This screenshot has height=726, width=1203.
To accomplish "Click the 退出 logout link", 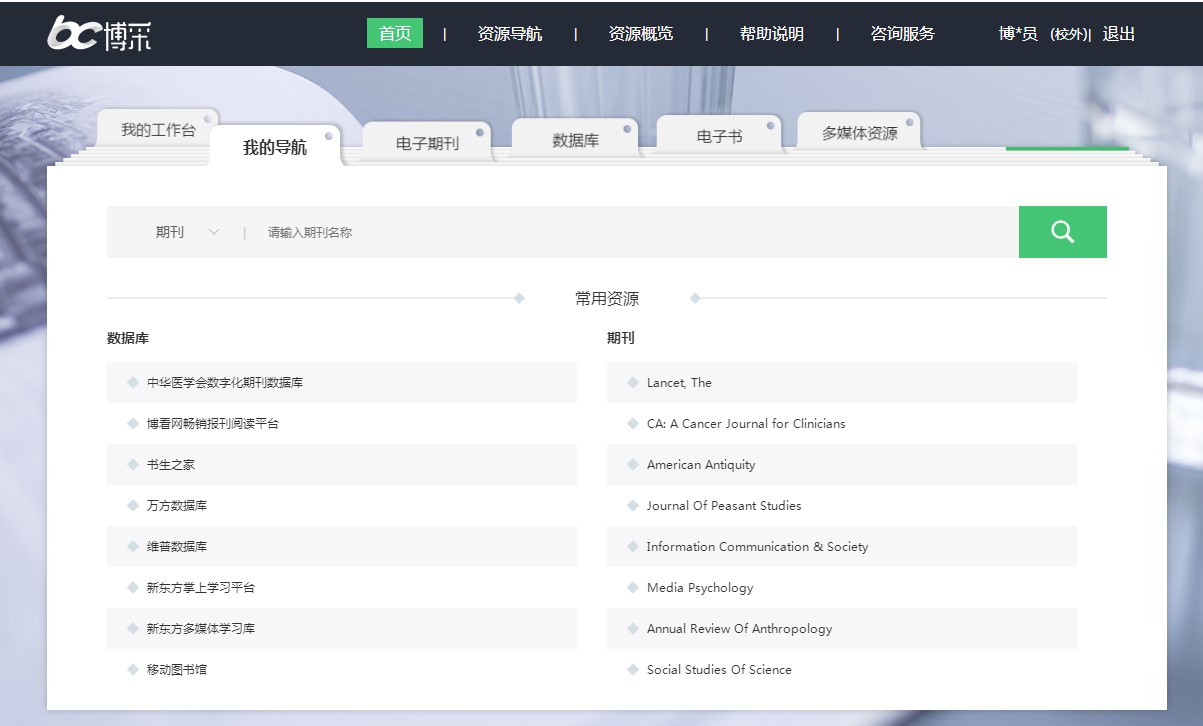I will pyautogui.click(x=1118, y=34).
